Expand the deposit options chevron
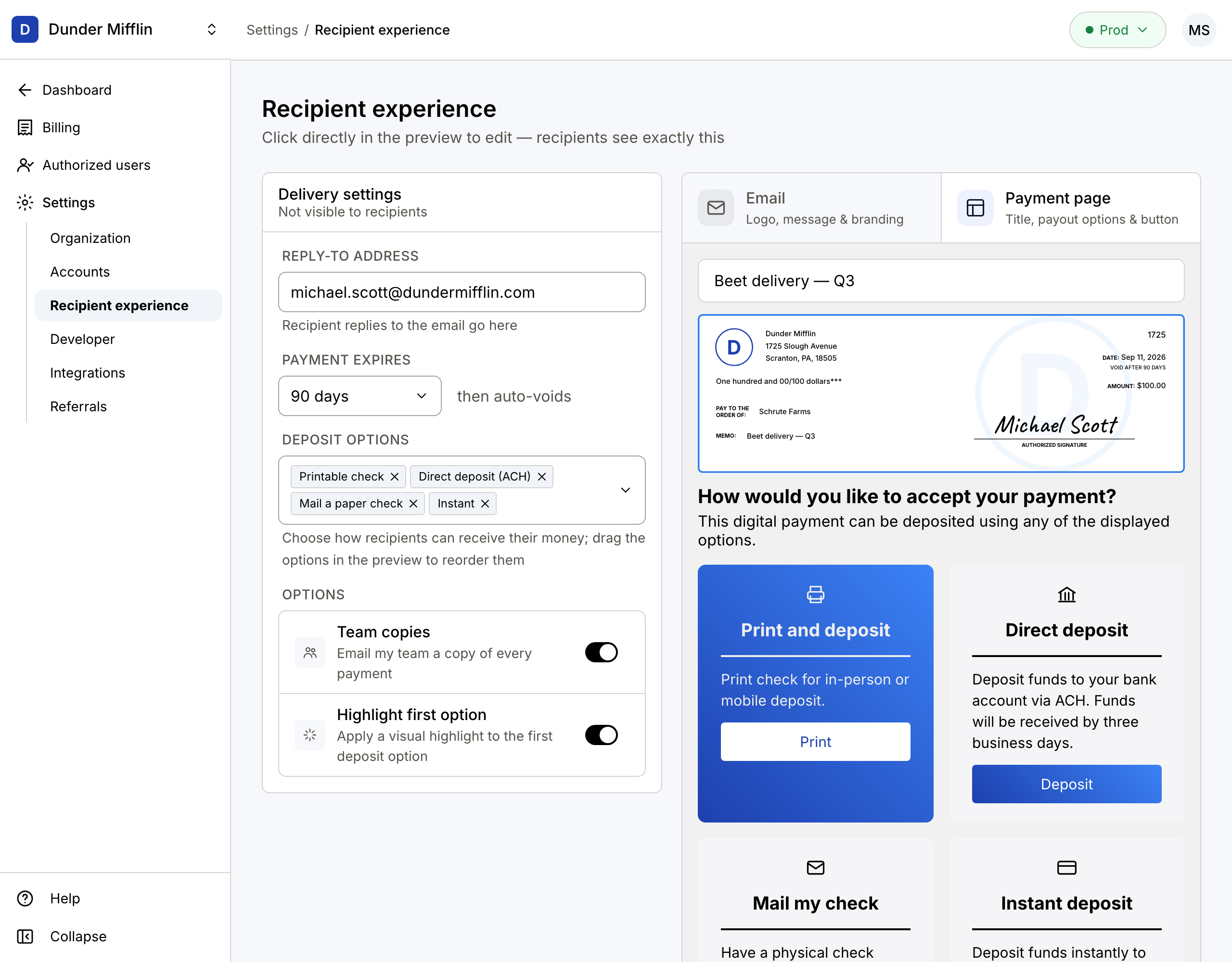 625,490
